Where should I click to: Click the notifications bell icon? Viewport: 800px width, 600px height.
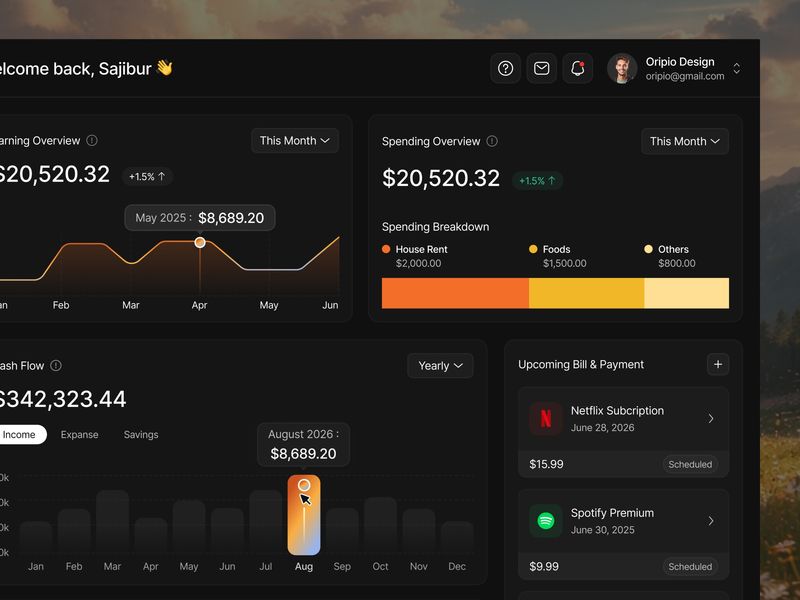[x=577, y=68]
